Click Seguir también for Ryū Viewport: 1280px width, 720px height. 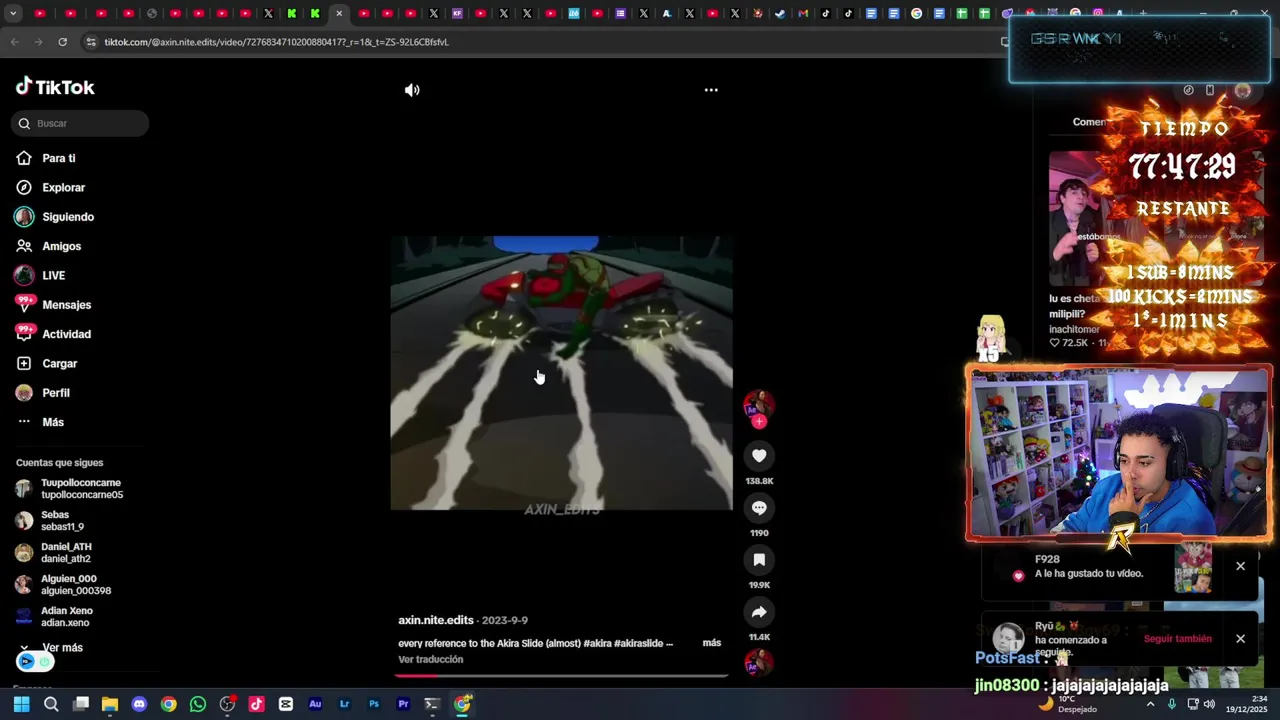(x=1177, y=639)
